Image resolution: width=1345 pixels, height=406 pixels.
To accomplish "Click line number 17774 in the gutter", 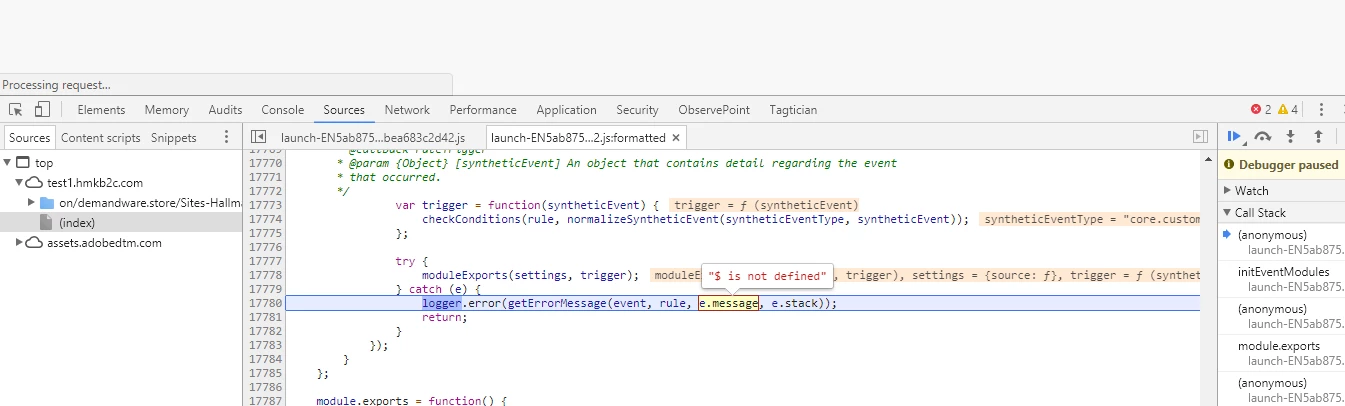I will [x=265, y=219].
